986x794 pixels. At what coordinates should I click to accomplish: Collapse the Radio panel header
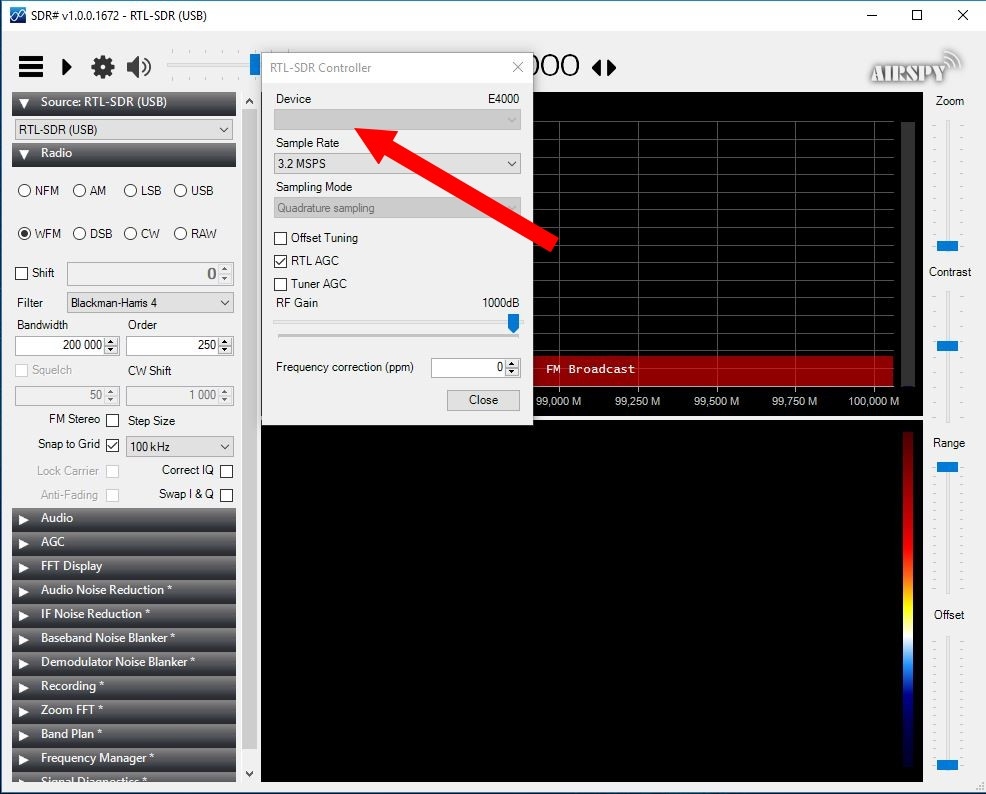point(124,153)
